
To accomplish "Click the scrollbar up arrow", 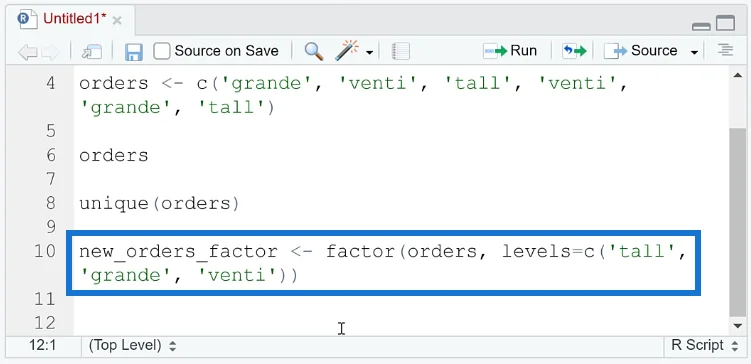I will pyautogui.click(x=738, y=75).
